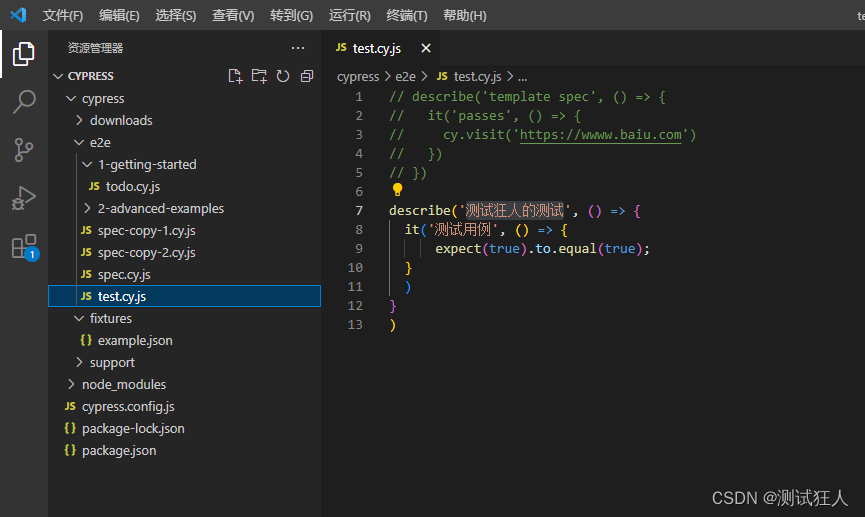Open explorer more actions ellipsis
The height and width of the screenshot is (517, 865).
pyautogui.click(x=298, y=48)
